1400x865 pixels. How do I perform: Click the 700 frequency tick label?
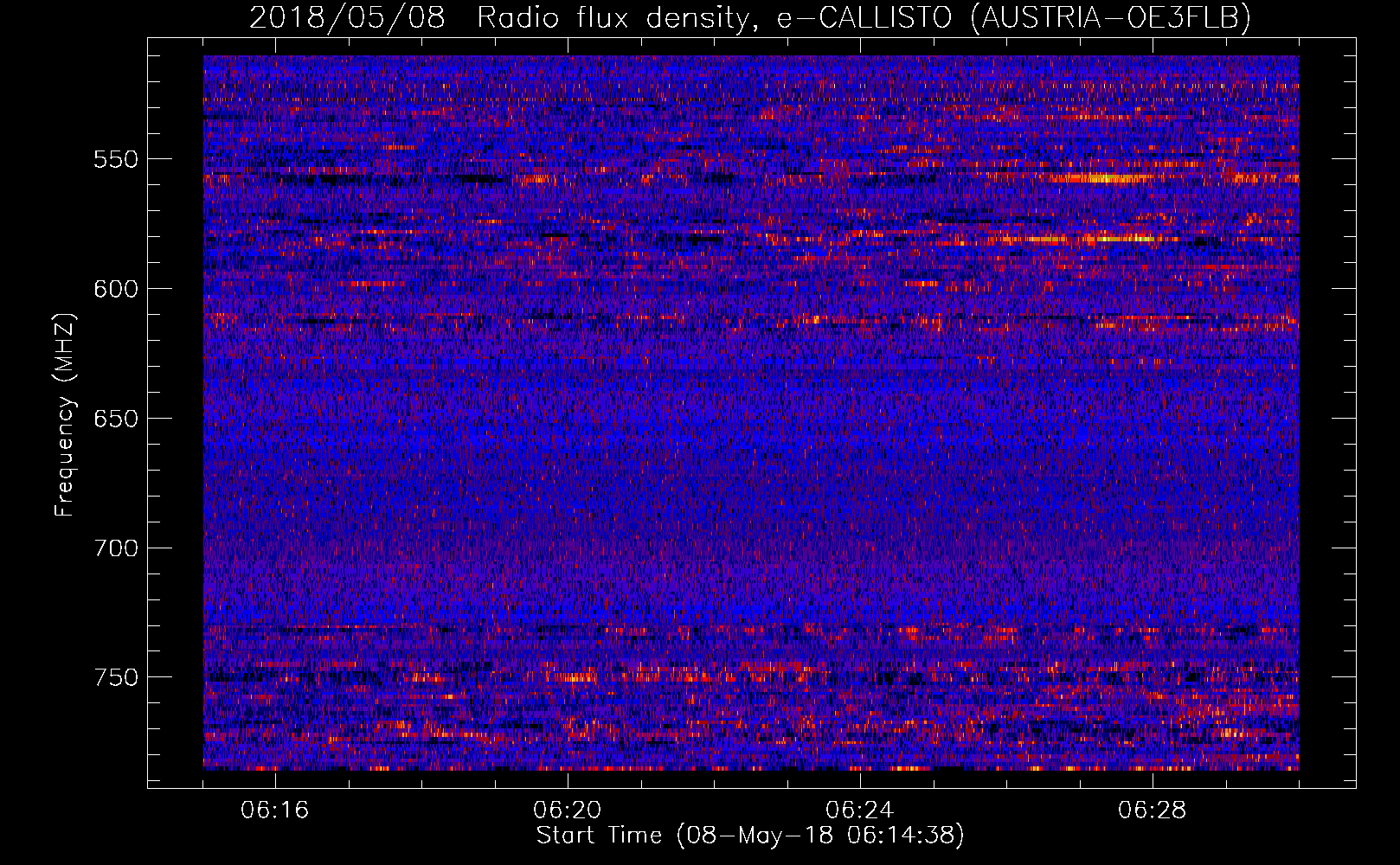[116, 548]
